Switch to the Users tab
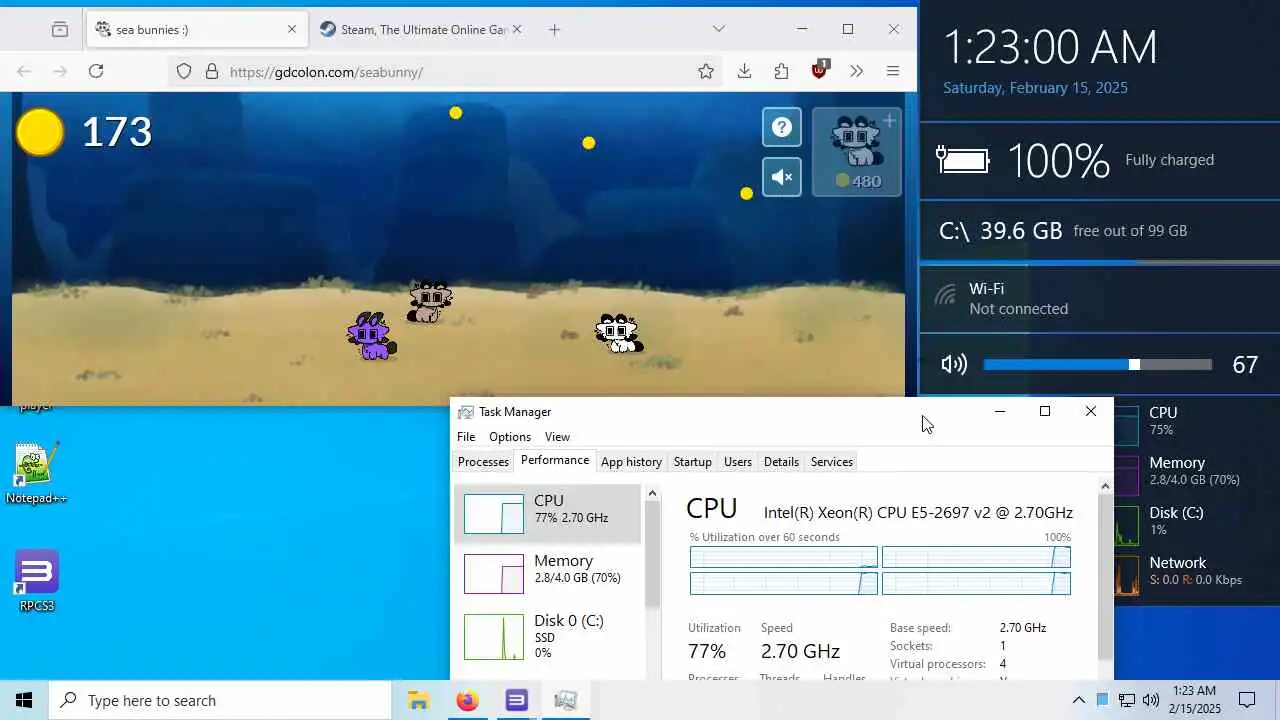Screen dimensions: 1280x720 [738, 462]
